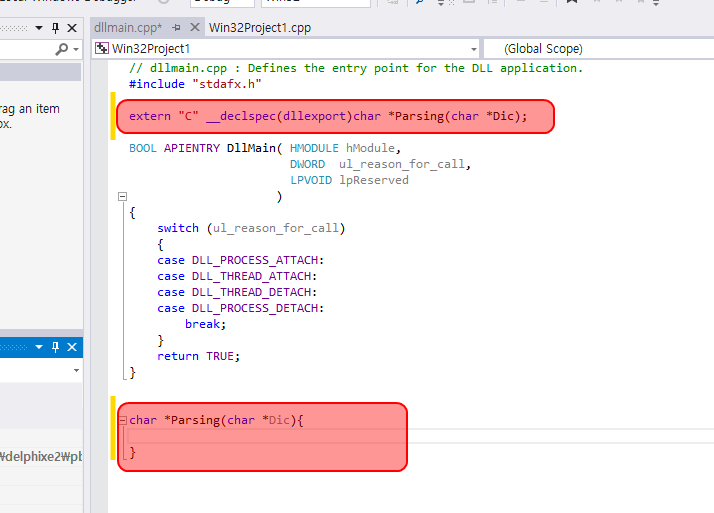
Task: Open window position menu of top-left panel
Action: pos(39,27)
